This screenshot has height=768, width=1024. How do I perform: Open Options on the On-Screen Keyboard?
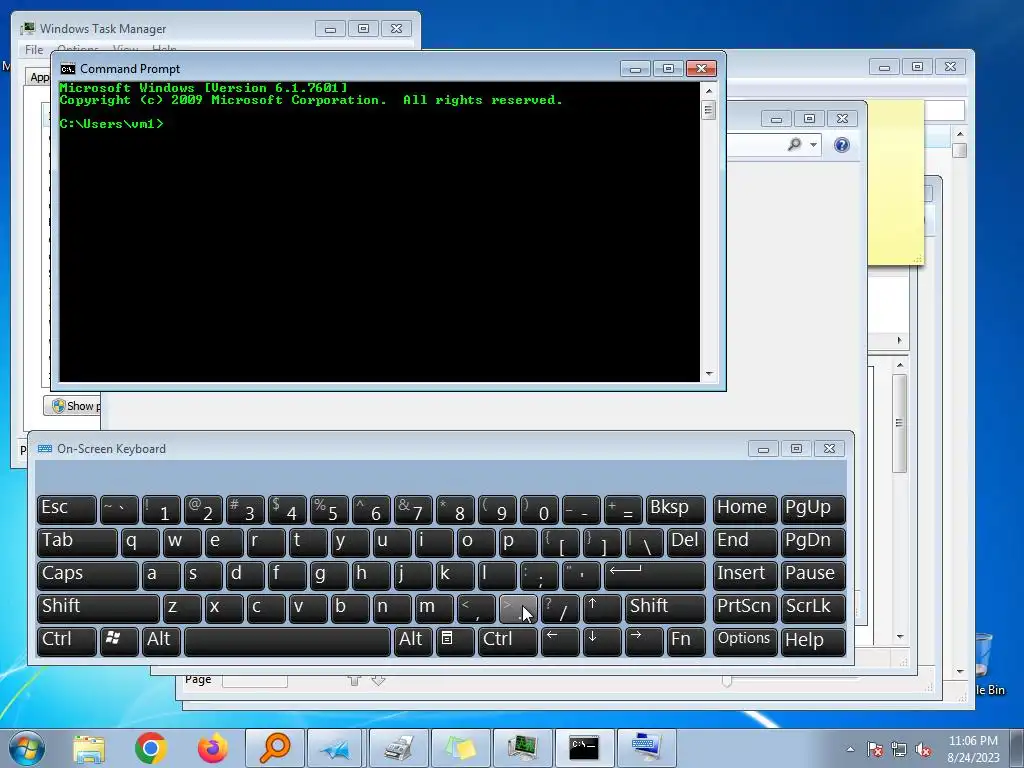pyautogui.click(x=744, y=641)
